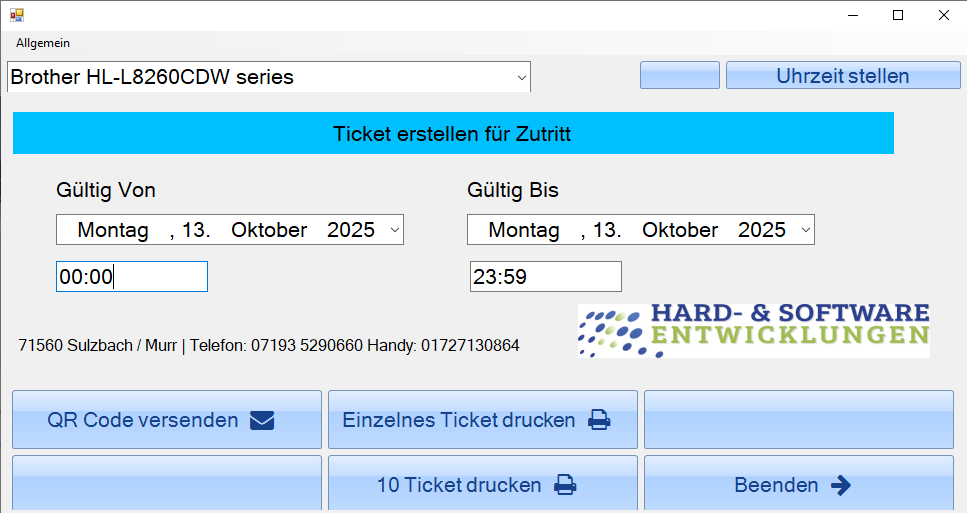Click the Hard- & Software Entwicklungen logo
The width and height of the screenshot is (967, 513).
click(x=754, y=331)
